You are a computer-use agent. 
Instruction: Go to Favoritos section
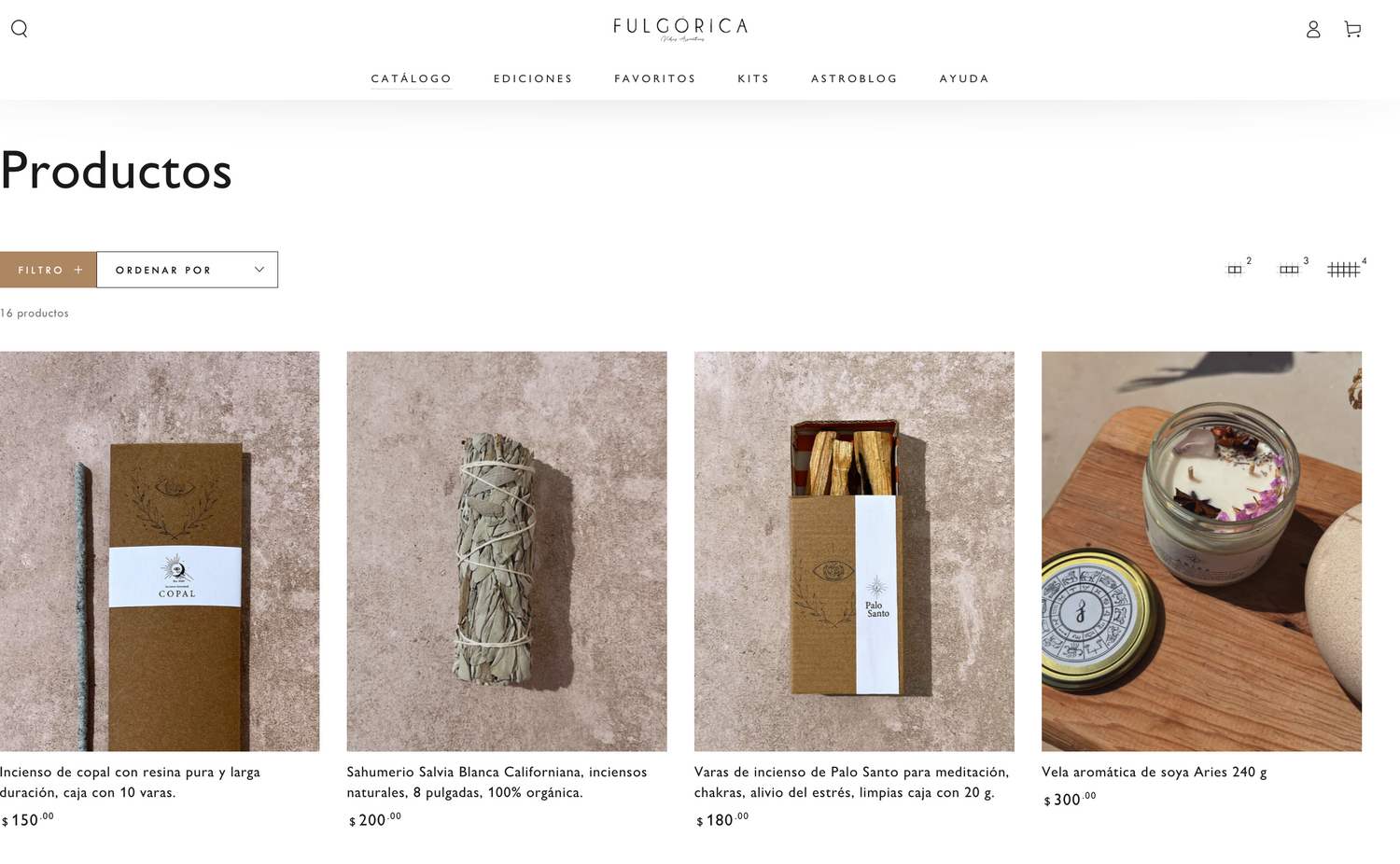(655, 78)
